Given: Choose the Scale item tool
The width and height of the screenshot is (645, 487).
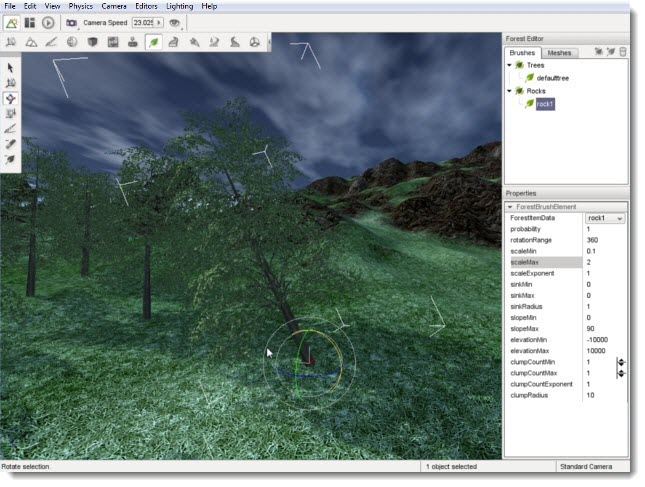Looking at the screenshot, I should click(x=10, y=114).
